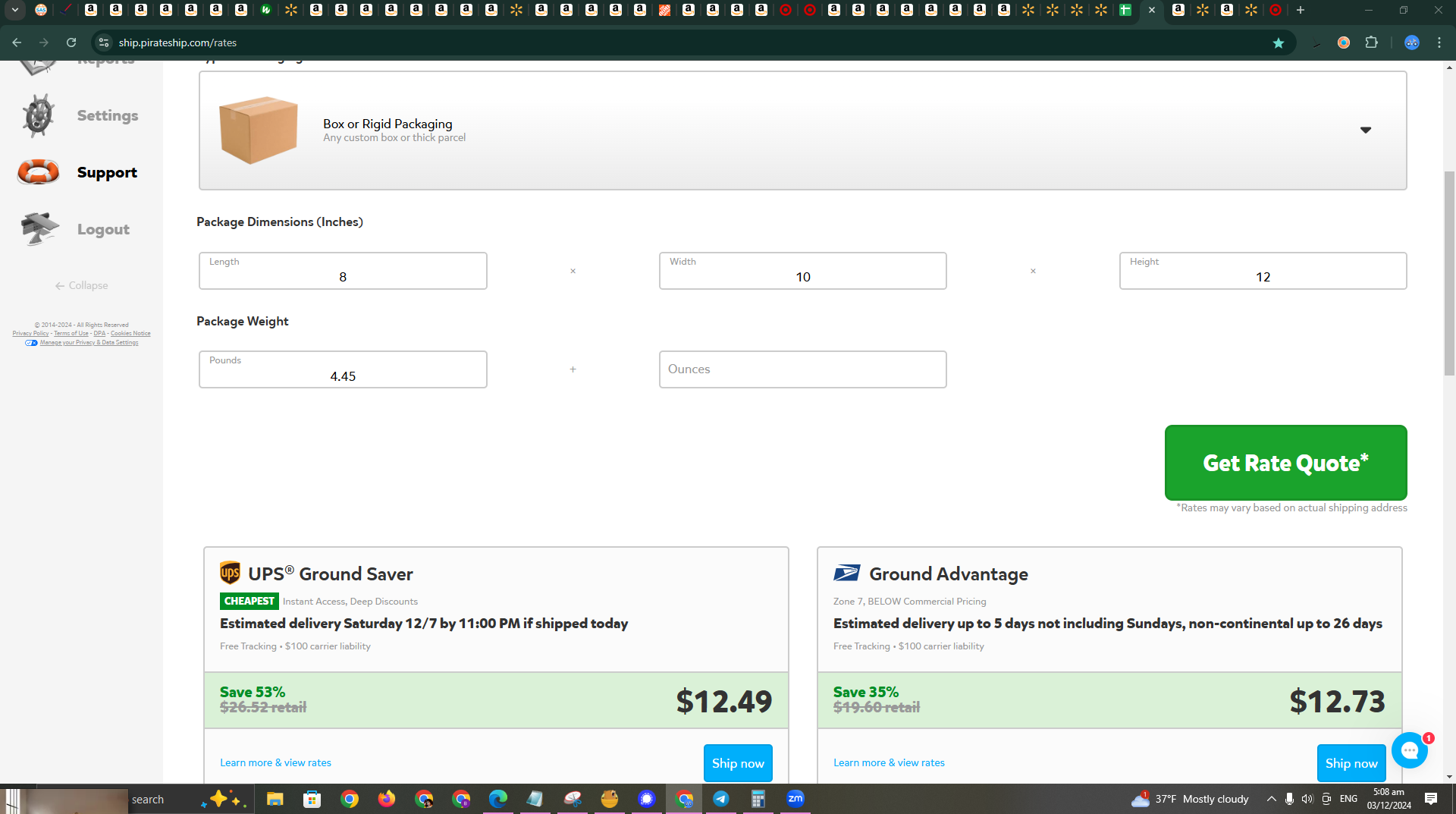Reload the page
Image resolution: width=1456 pixels, height=814 pixels.
point(71,42)
